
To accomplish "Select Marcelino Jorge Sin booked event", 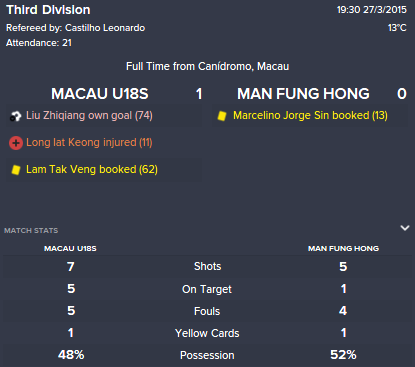I will (x=310, y=116).
